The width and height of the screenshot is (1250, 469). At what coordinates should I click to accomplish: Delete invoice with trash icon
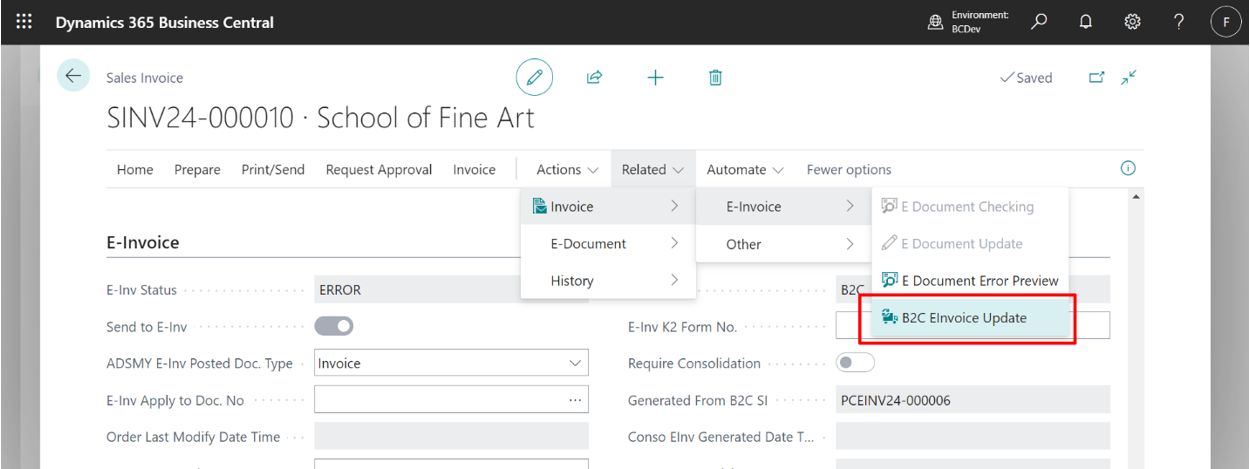tap(715, 77)
